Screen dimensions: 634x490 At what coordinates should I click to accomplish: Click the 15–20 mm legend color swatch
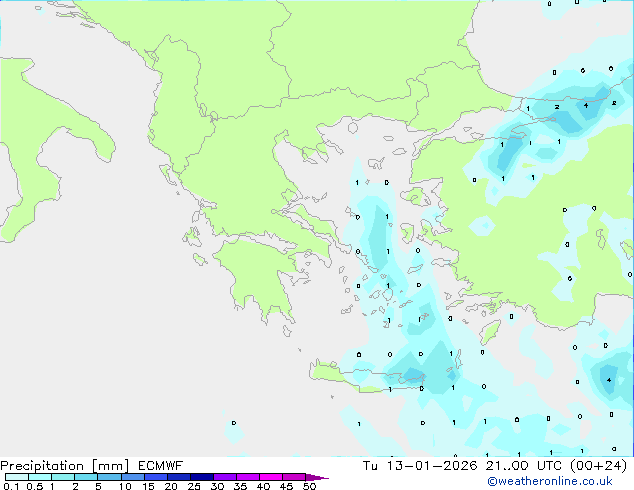[x=155, y=477]
